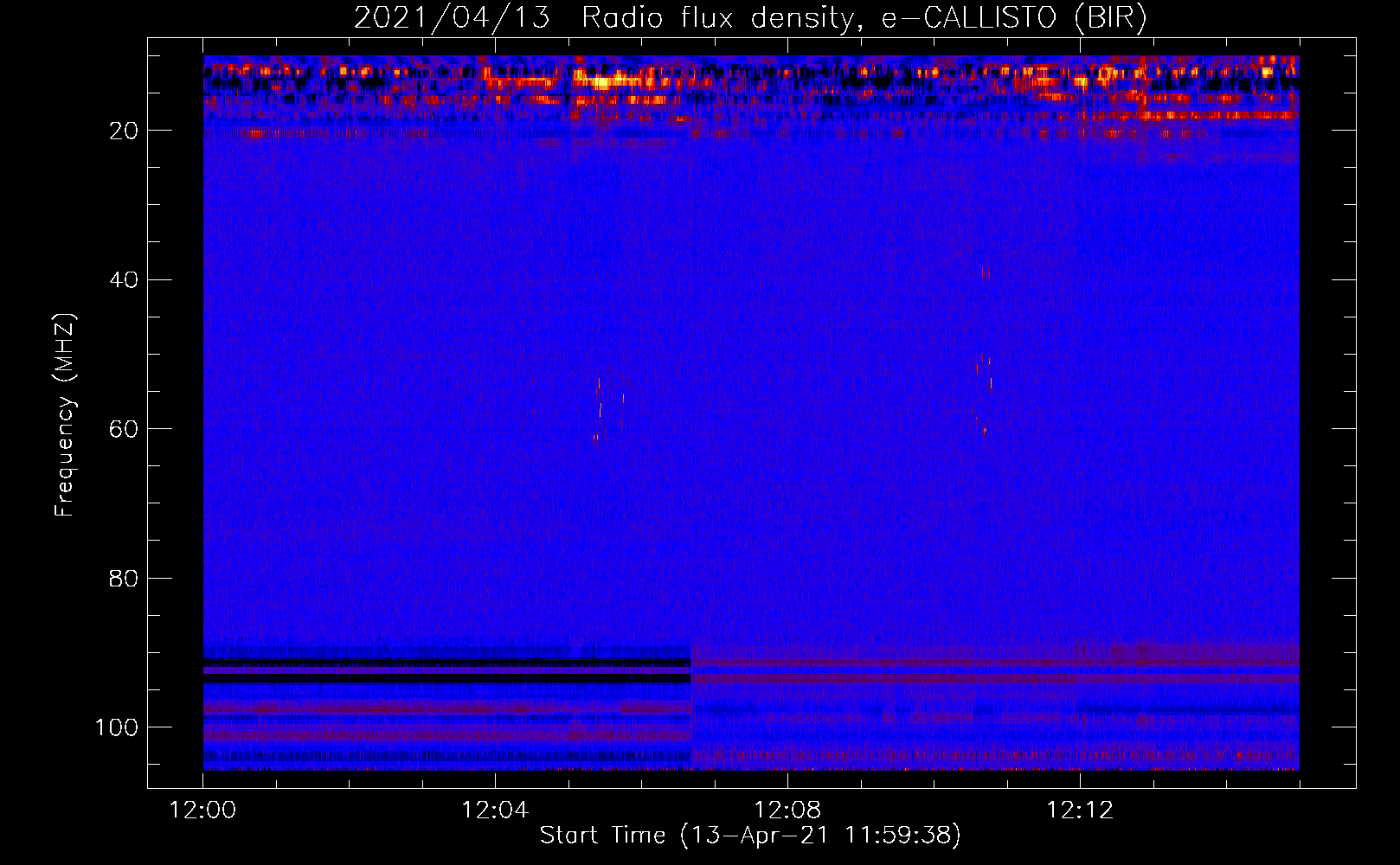The width and height of the screenshot is (1400, 865).
Task: Click the '12:12' time axis tick label
Action: click(x=1080, y=811)
